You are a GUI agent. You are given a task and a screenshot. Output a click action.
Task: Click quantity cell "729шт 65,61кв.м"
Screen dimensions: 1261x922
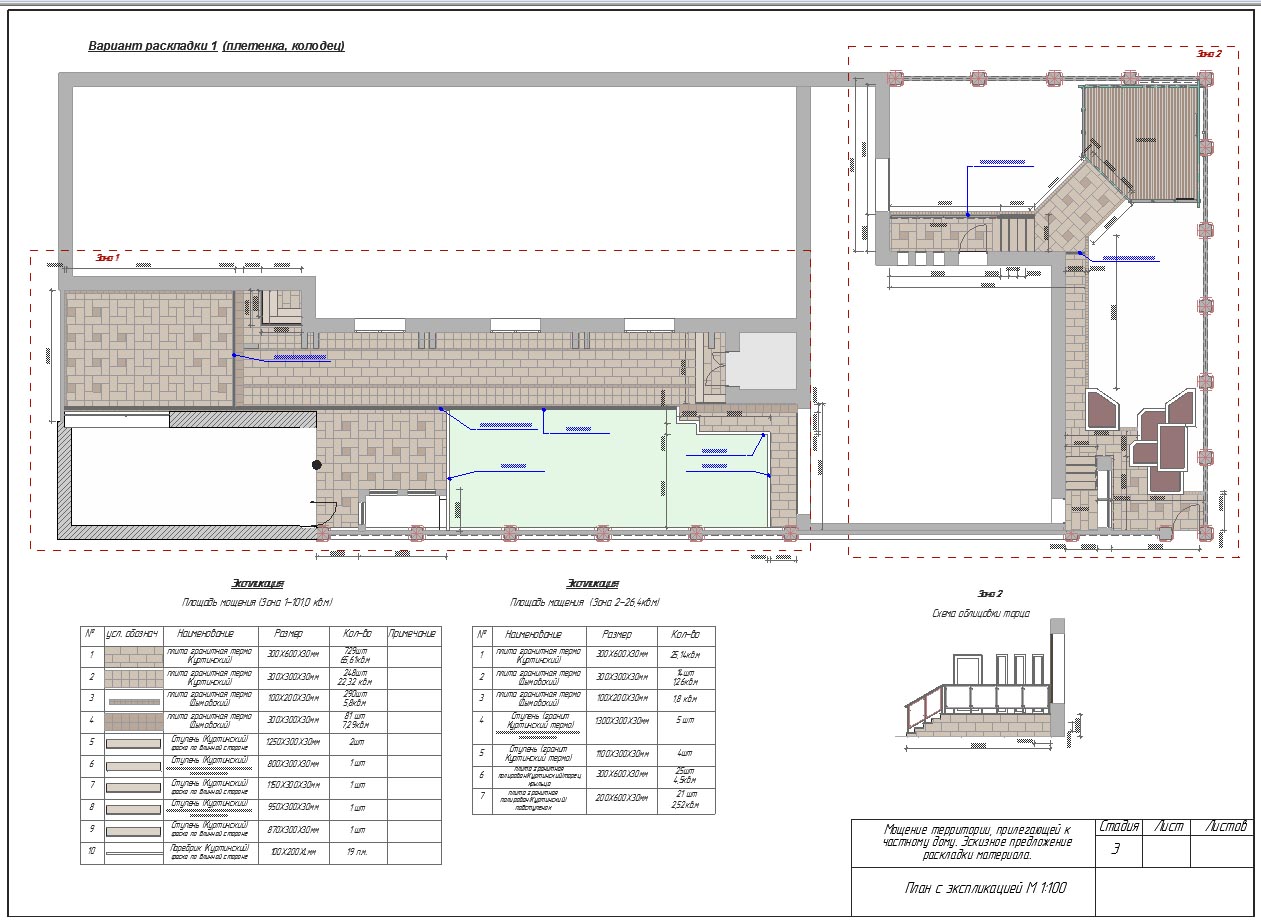tap(357, 656)
